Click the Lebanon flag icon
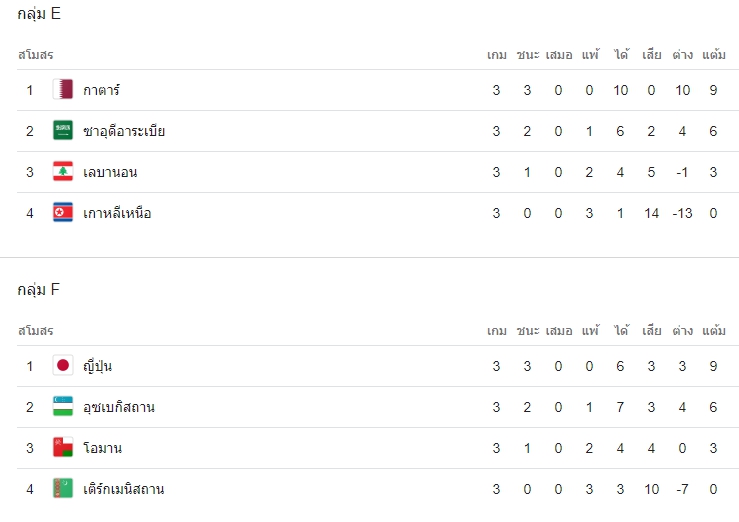This screenshot has width=739, height=522. coord(63,171)
